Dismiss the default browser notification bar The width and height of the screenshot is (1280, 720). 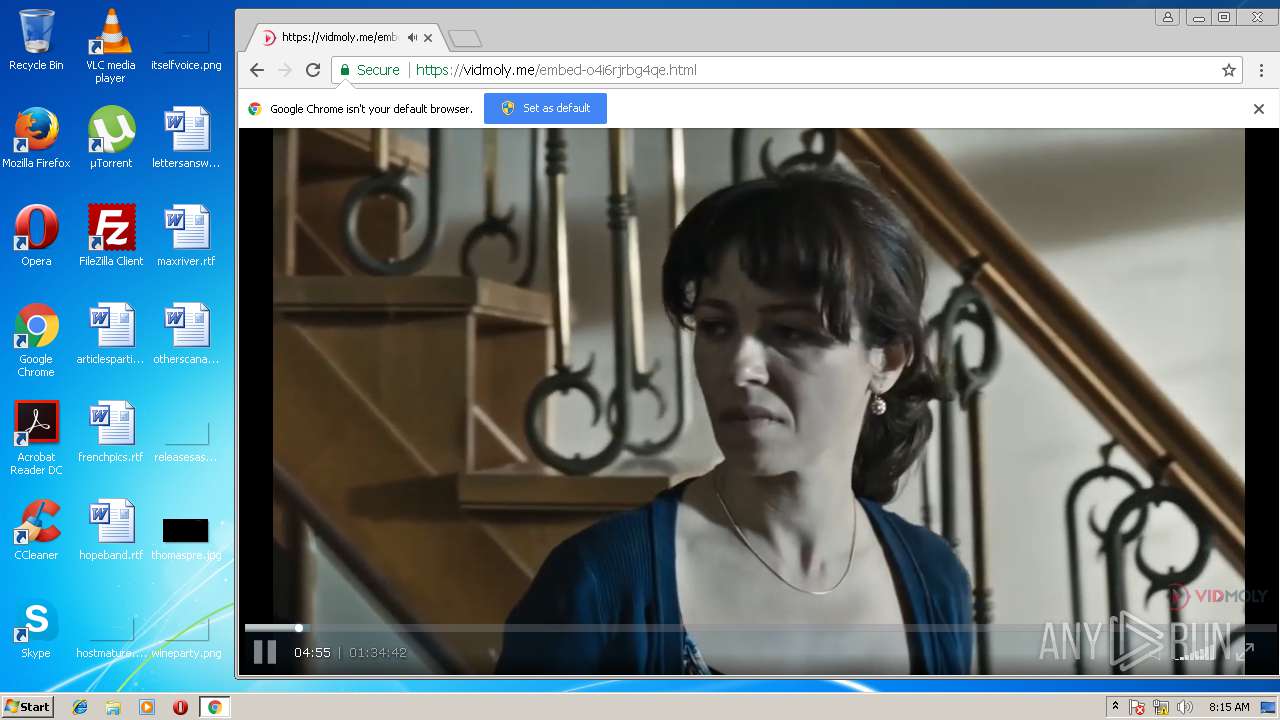point(1259,109)
